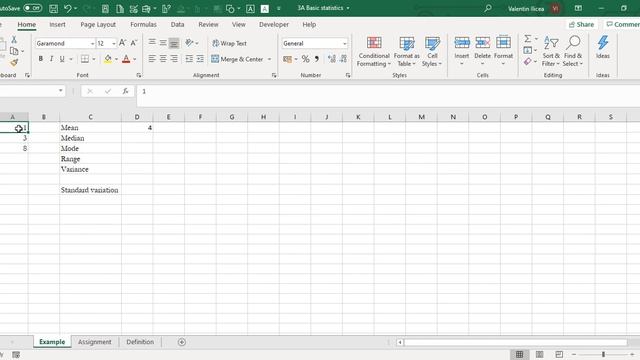This screenshot has width=640, height=360.
Task: Click the Share button
Action: (582, 24)
